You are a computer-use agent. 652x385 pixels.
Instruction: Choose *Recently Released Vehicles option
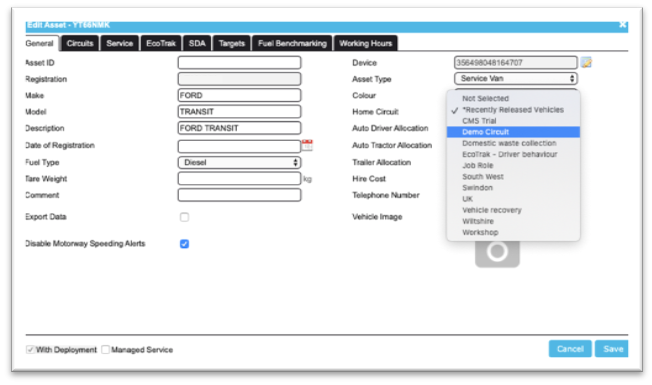513,110
